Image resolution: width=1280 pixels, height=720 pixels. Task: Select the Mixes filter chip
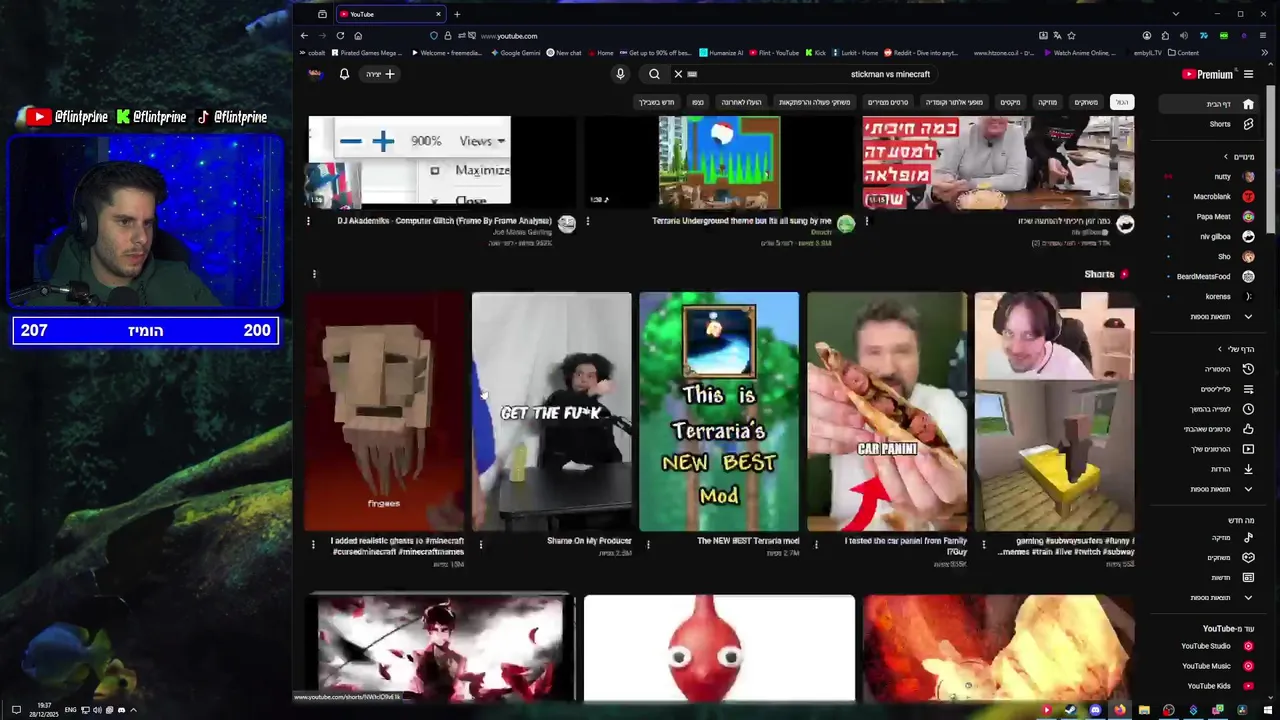tap(1010, 102)
